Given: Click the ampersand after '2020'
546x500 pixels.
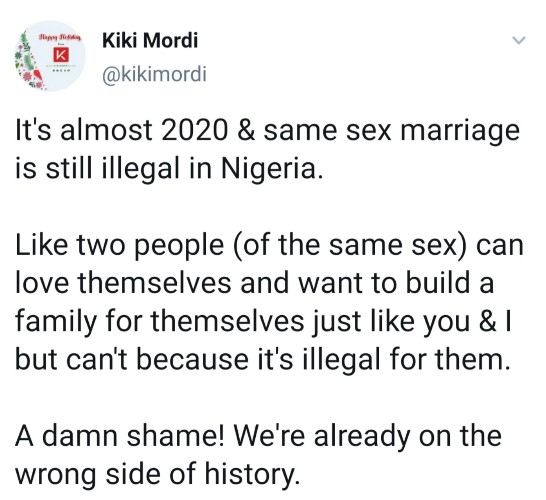Looking at the screenshot, I should (x=245, y=130).
